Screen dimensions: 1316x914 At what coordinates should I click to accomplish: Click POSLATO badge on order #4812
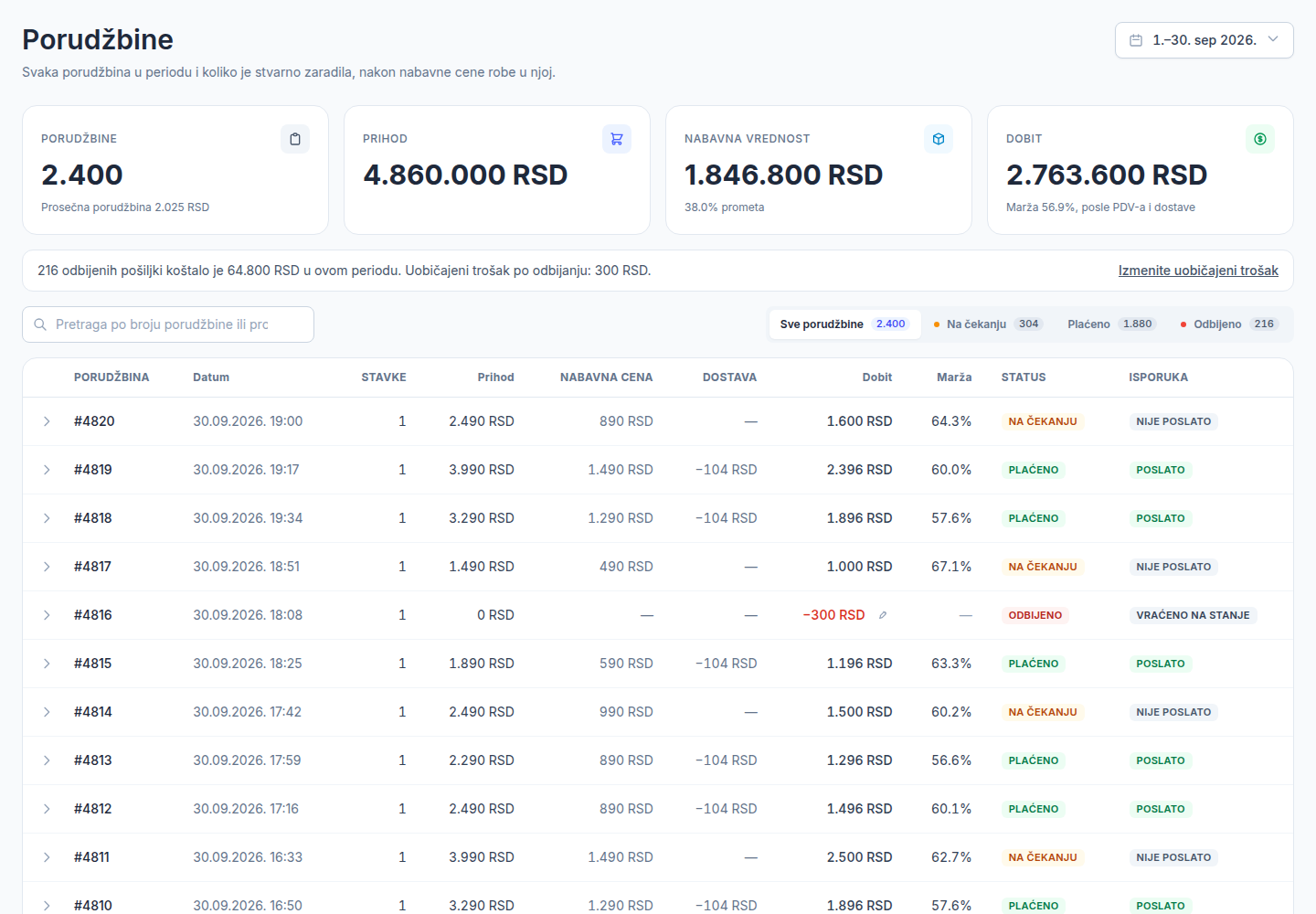click(1161, 809)
